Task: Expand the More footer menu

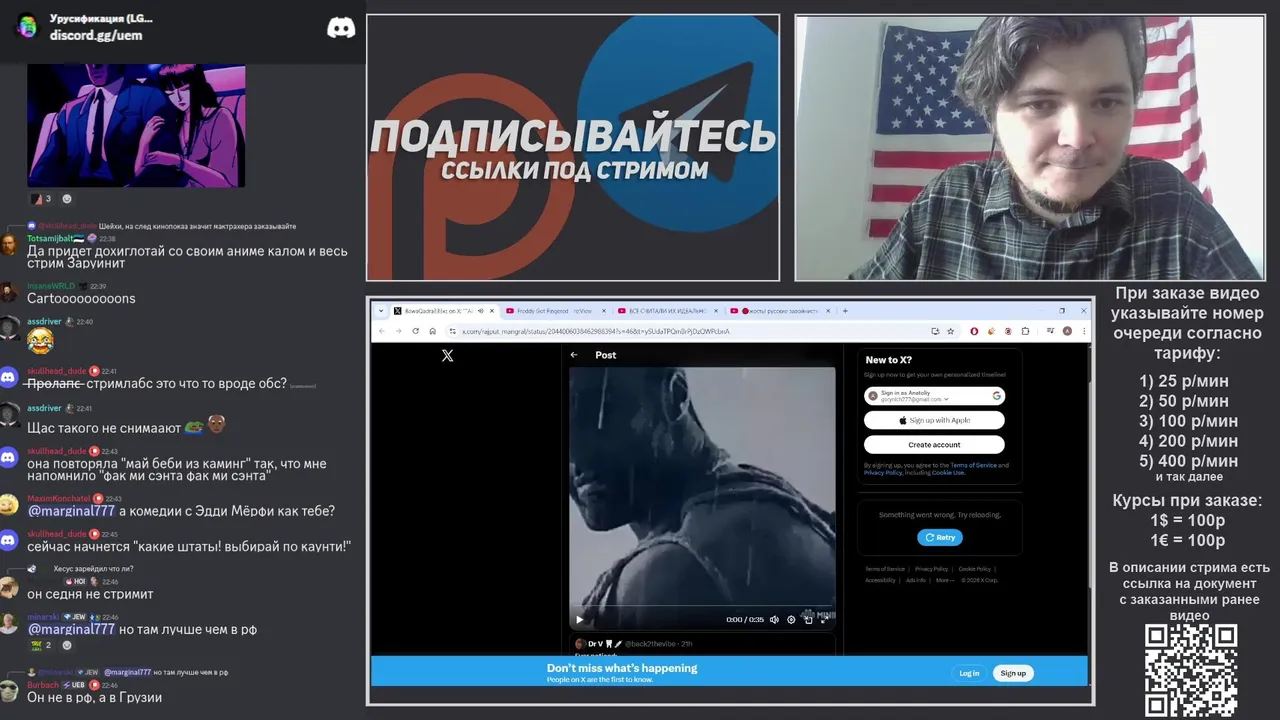Action: pyautogui.click(x=945, y=580)
